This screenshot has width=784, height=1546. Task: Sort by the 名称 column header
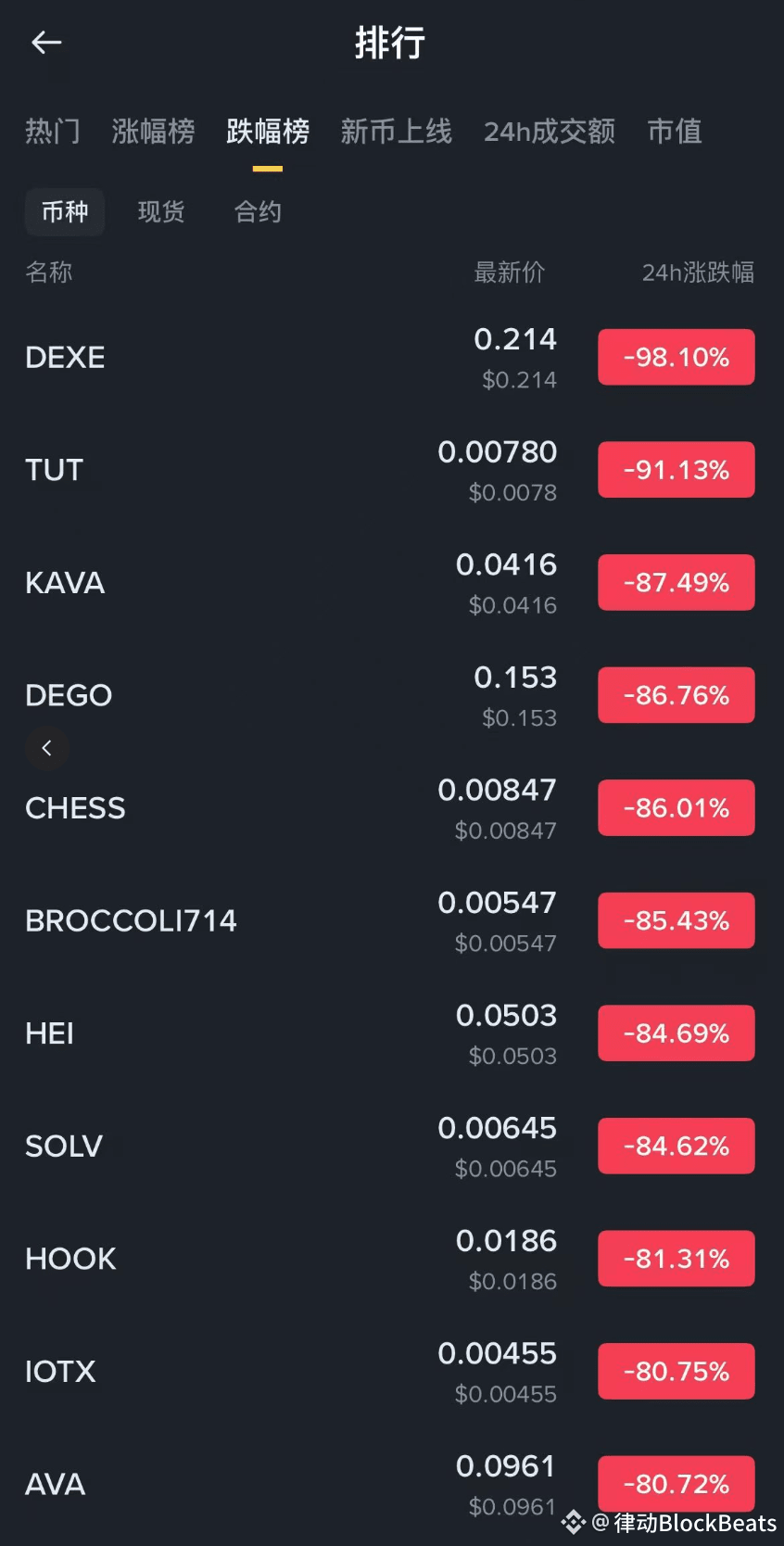49,272
